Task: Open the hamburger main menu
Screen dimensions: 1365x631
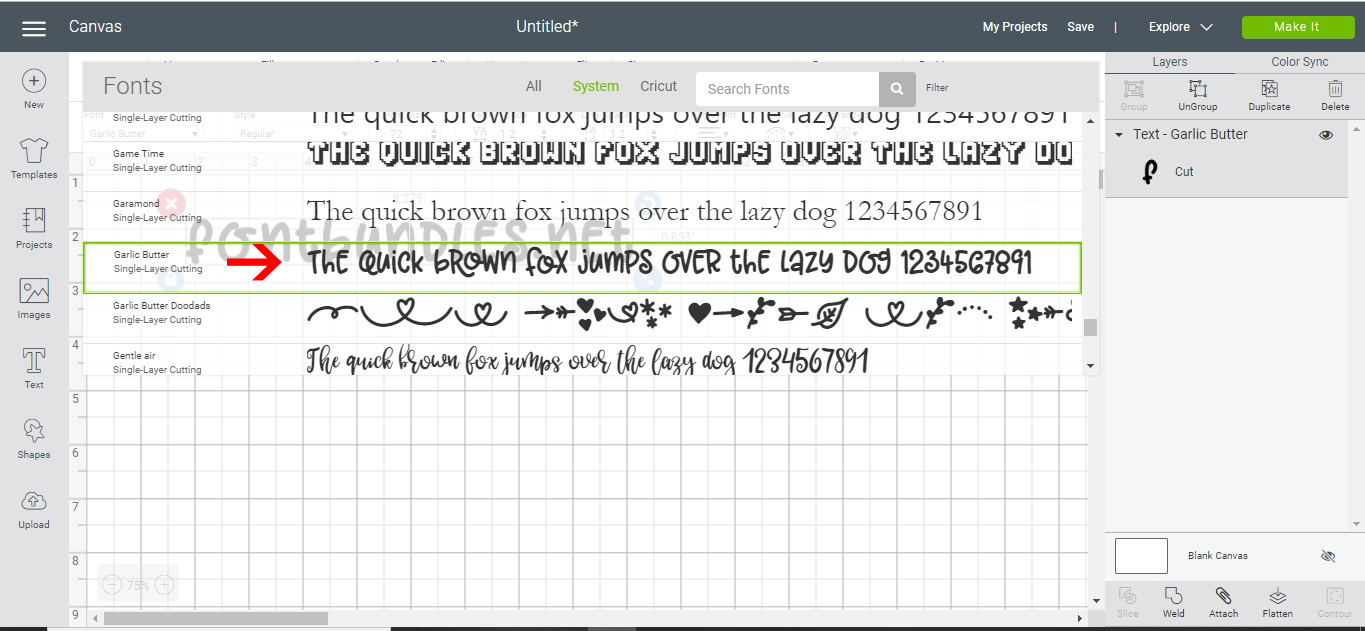Action: pos(34,28)
